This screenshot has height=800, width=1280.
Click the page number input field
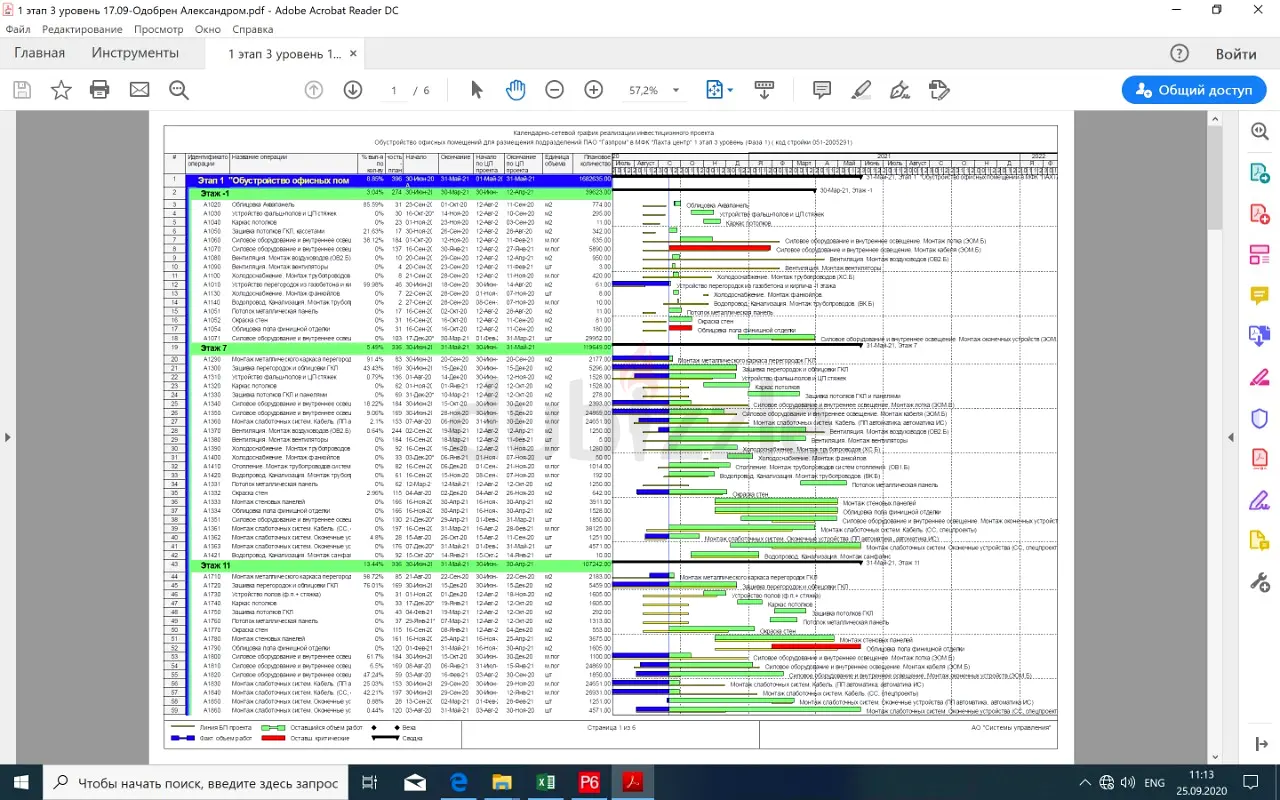click(x=394, y=90)
